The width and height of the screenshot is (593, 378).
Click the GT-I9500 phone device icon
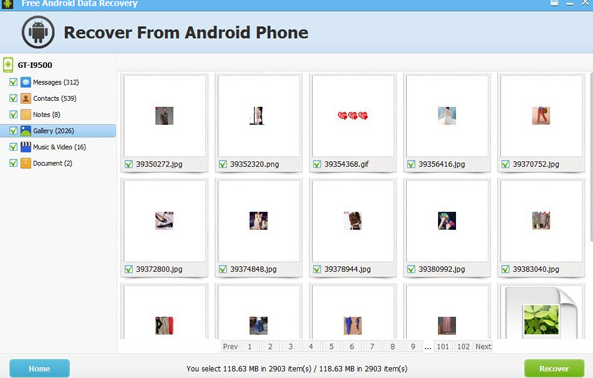point(8,65)
